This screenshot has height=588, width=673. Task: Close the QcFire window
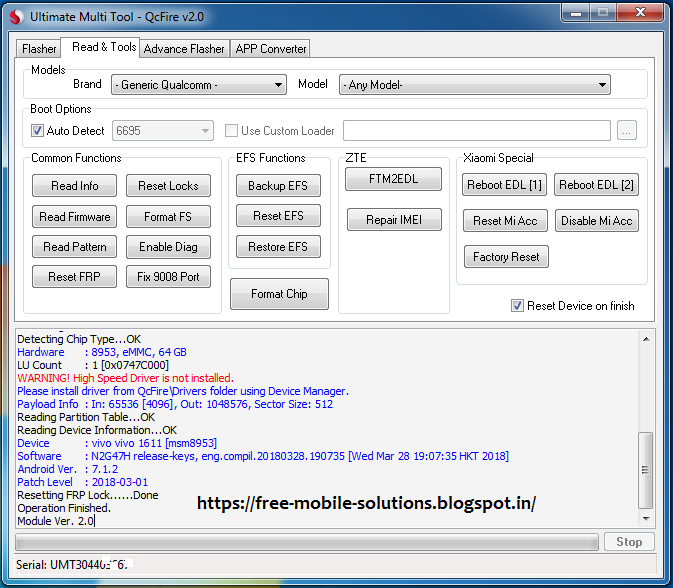640,12
